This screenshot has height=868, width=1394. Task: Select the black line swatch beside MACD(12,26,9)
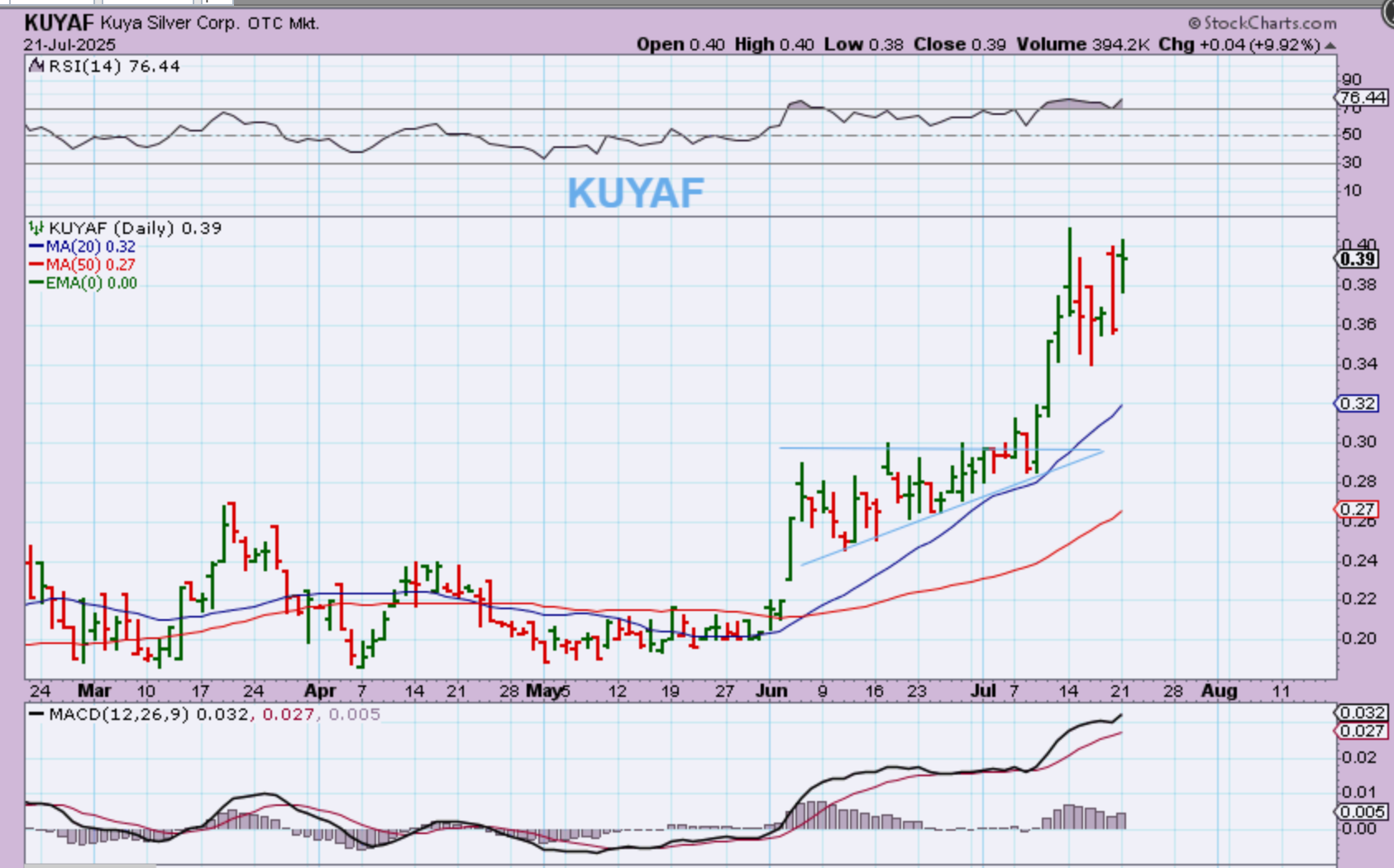36,713
